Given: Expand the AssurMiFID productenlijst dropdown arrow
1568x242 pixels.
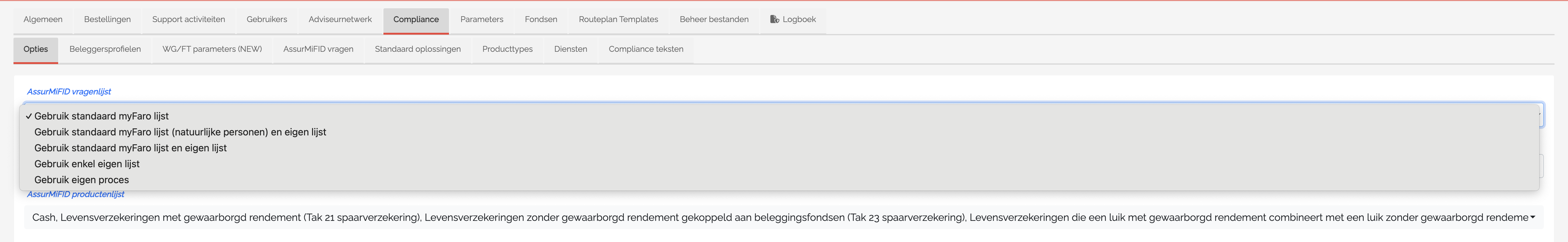Looking at the screenshot, I should pos(1532,217).
